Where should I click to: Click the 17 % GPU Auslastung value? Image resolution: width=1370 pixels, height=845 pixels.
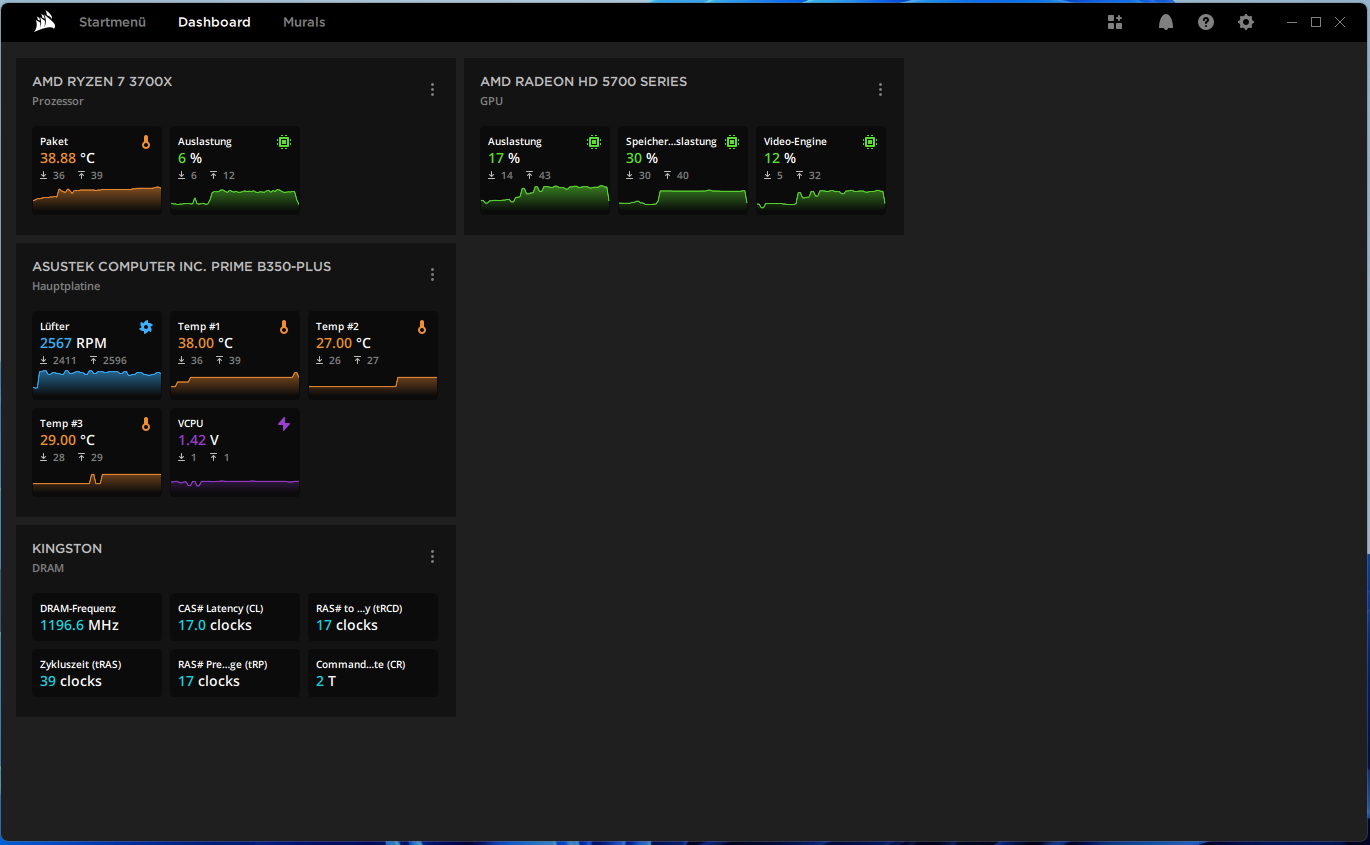click(x=504, y=158)
